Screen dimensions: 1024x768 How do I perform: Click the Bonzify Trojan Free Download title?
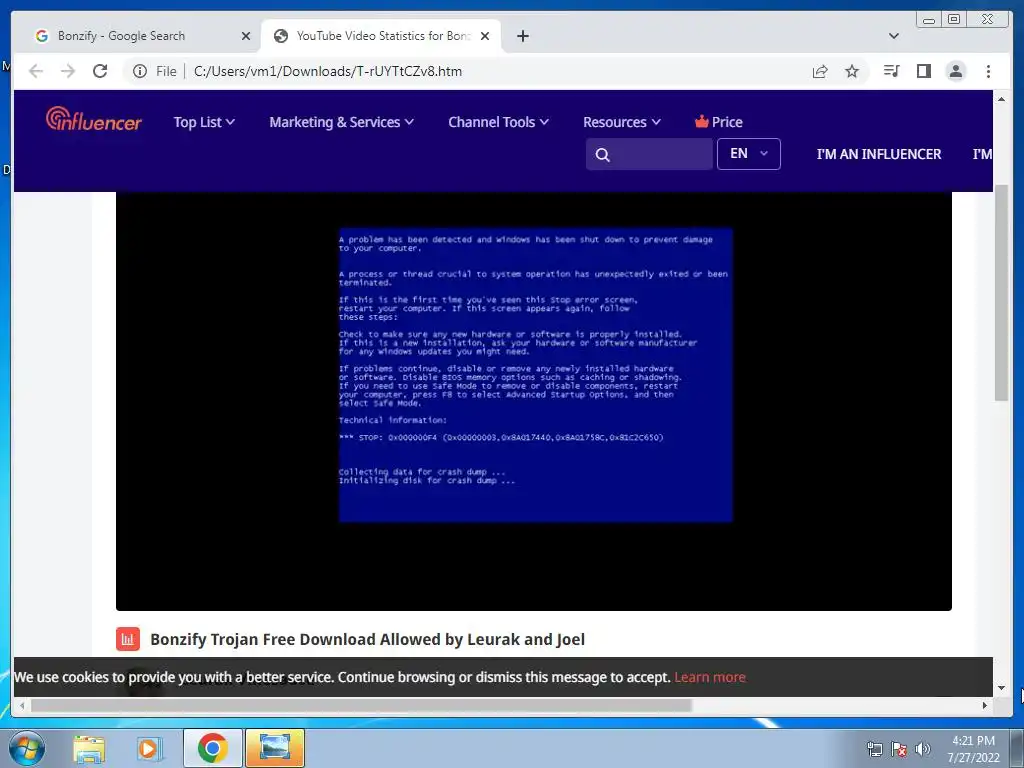pos(368,639)
